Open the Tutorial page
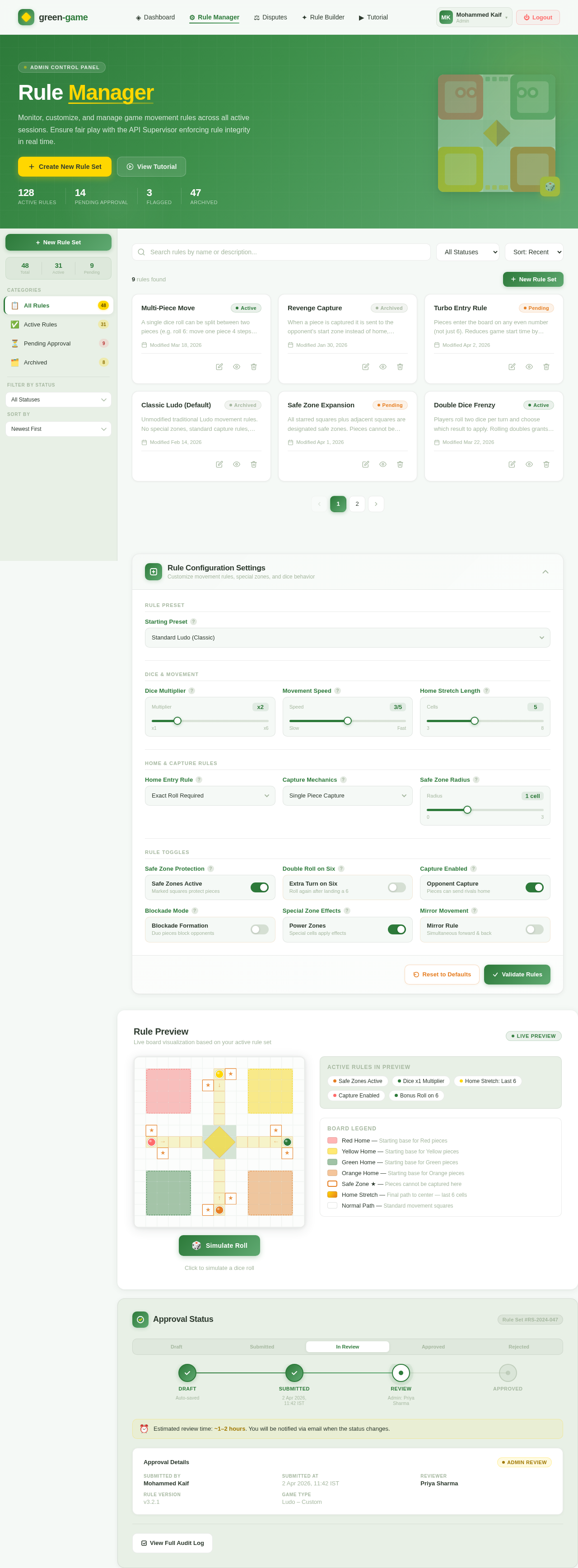Screen dimensions: 578x1568 pos(373,17)
